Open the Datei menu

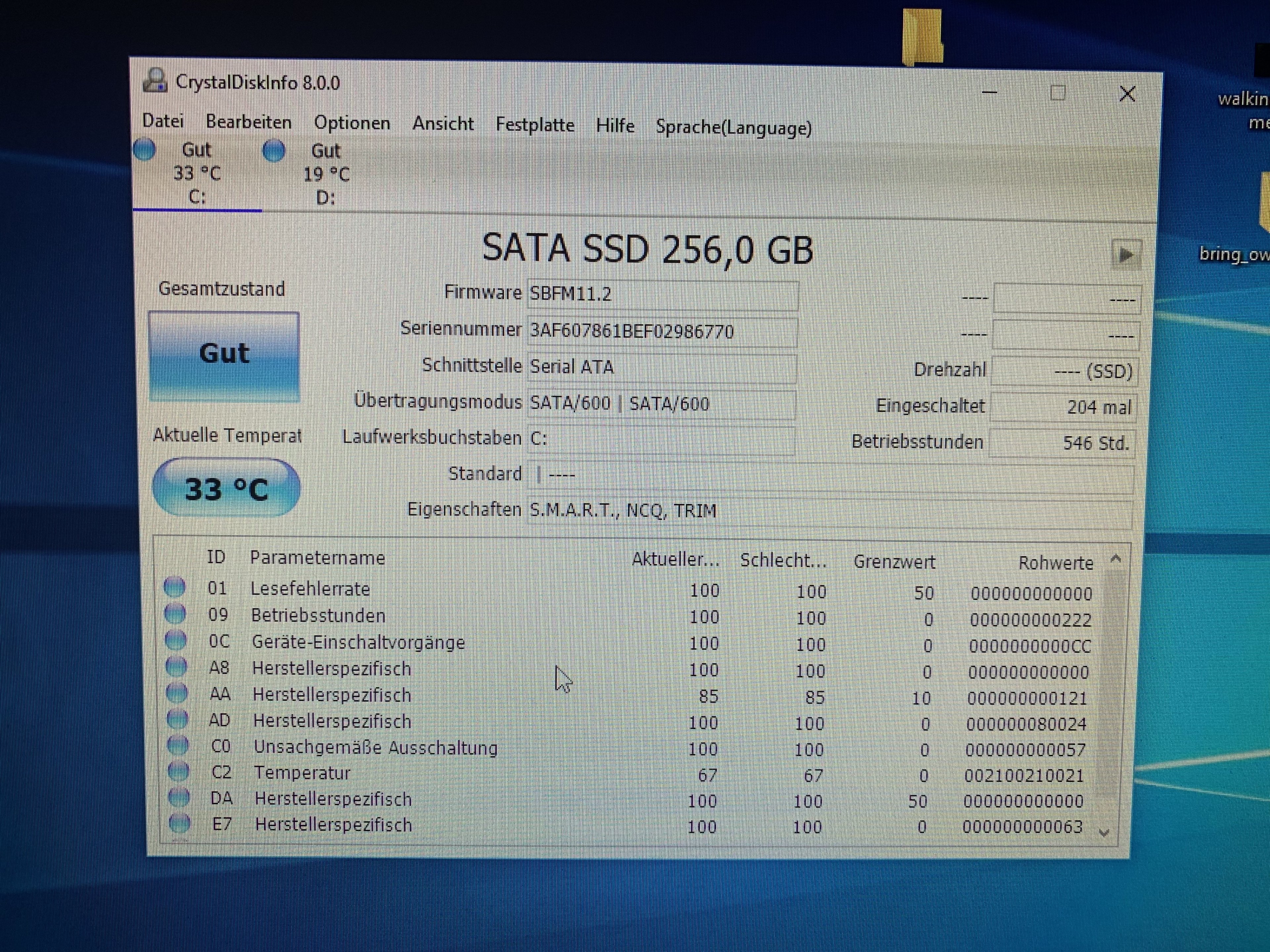click(162, 121)
